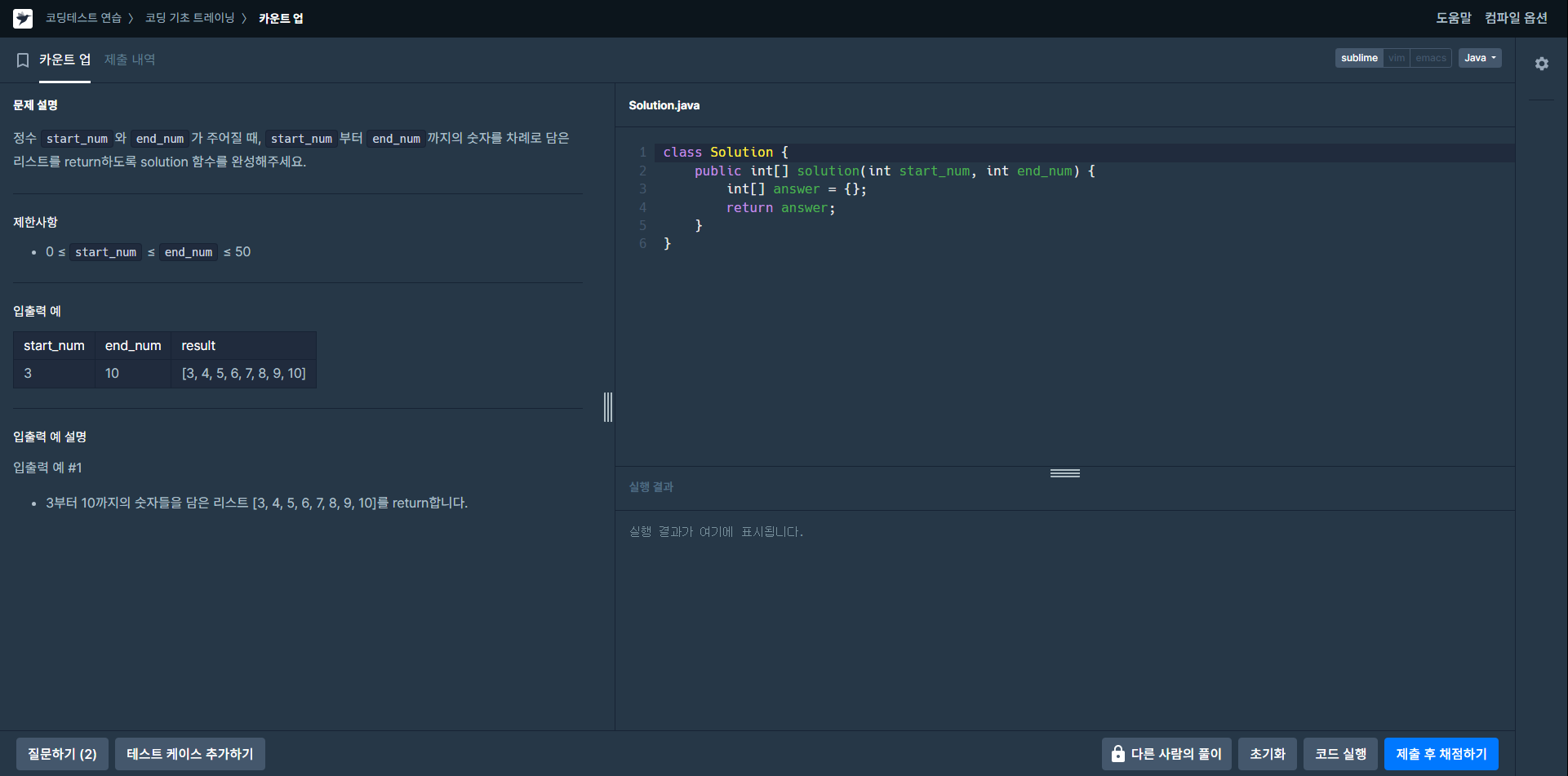
Task: Click the '입출력 예 #1' text
Action: tap(47, 468)
